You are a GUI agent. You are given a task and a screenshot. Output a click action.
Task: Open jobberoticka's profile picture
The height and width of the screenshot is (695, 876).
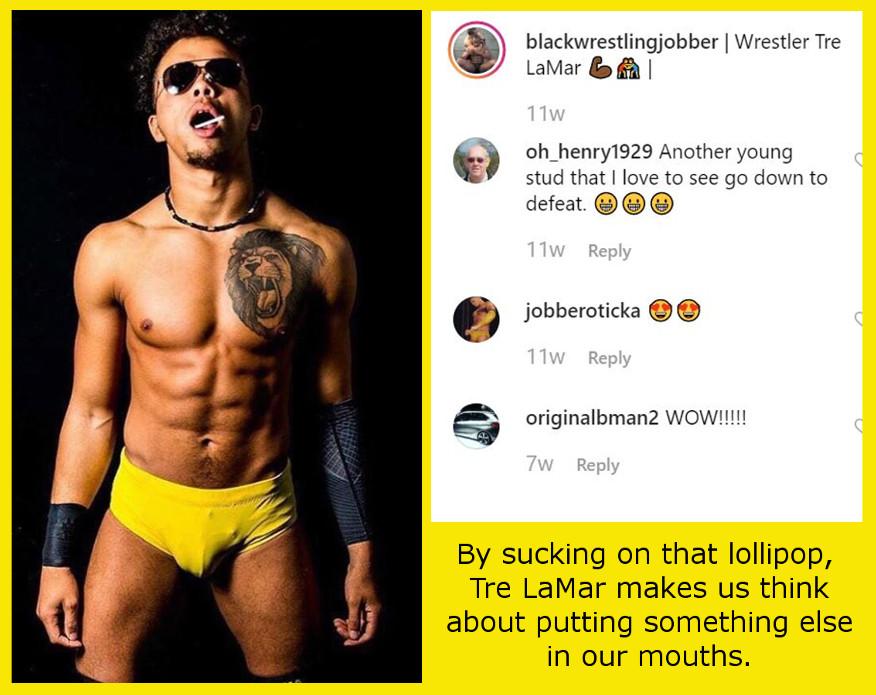[x=476, y=319]
